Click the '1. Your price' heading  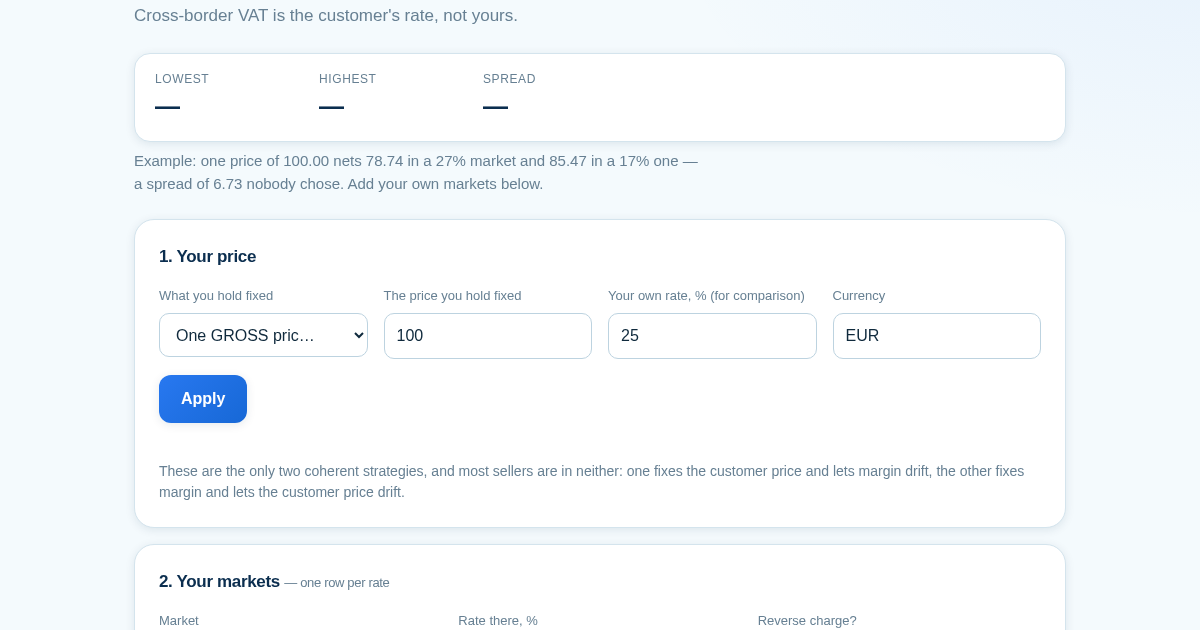click(208, 256)
